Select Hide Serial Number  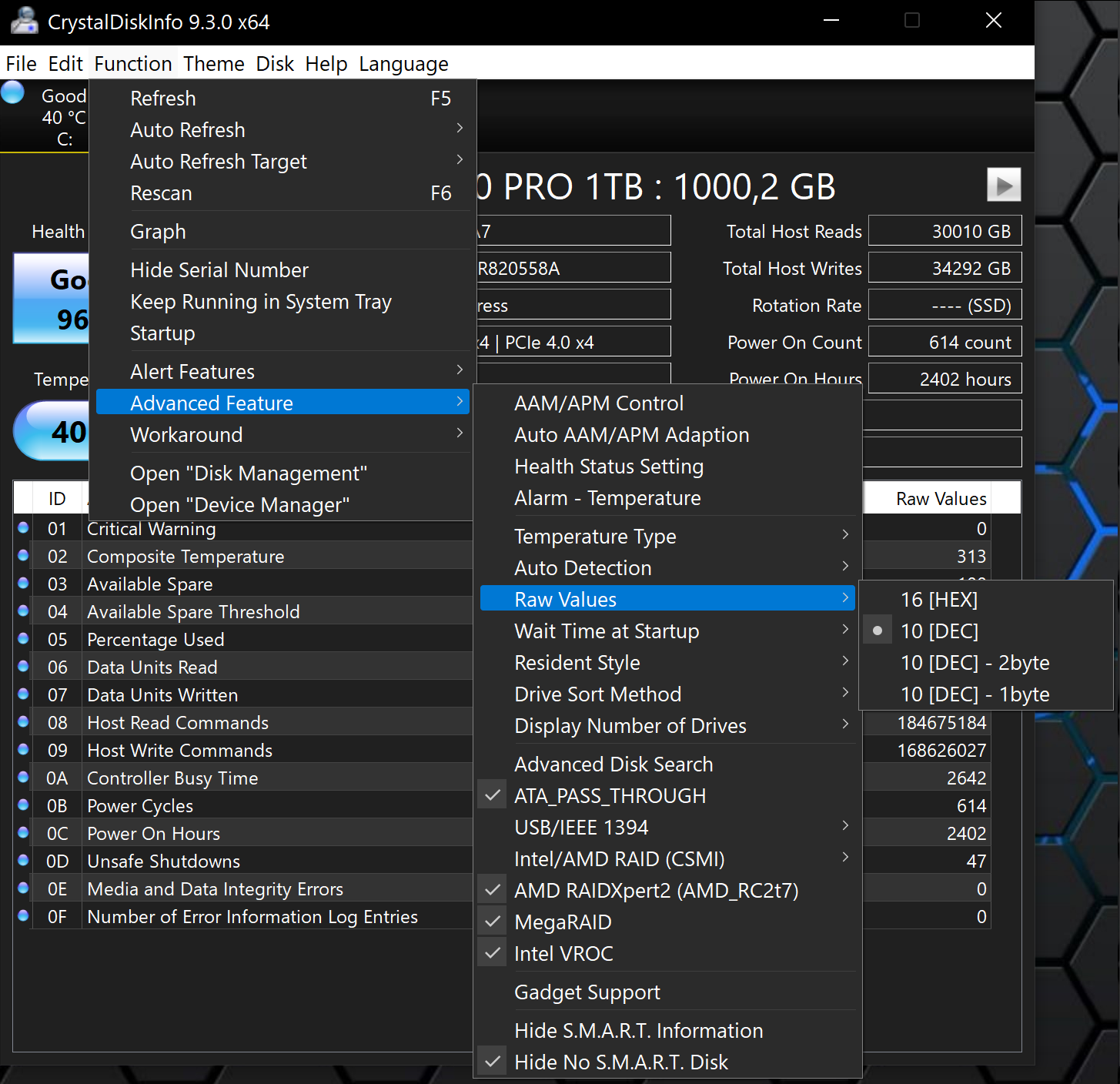(283, 269)
